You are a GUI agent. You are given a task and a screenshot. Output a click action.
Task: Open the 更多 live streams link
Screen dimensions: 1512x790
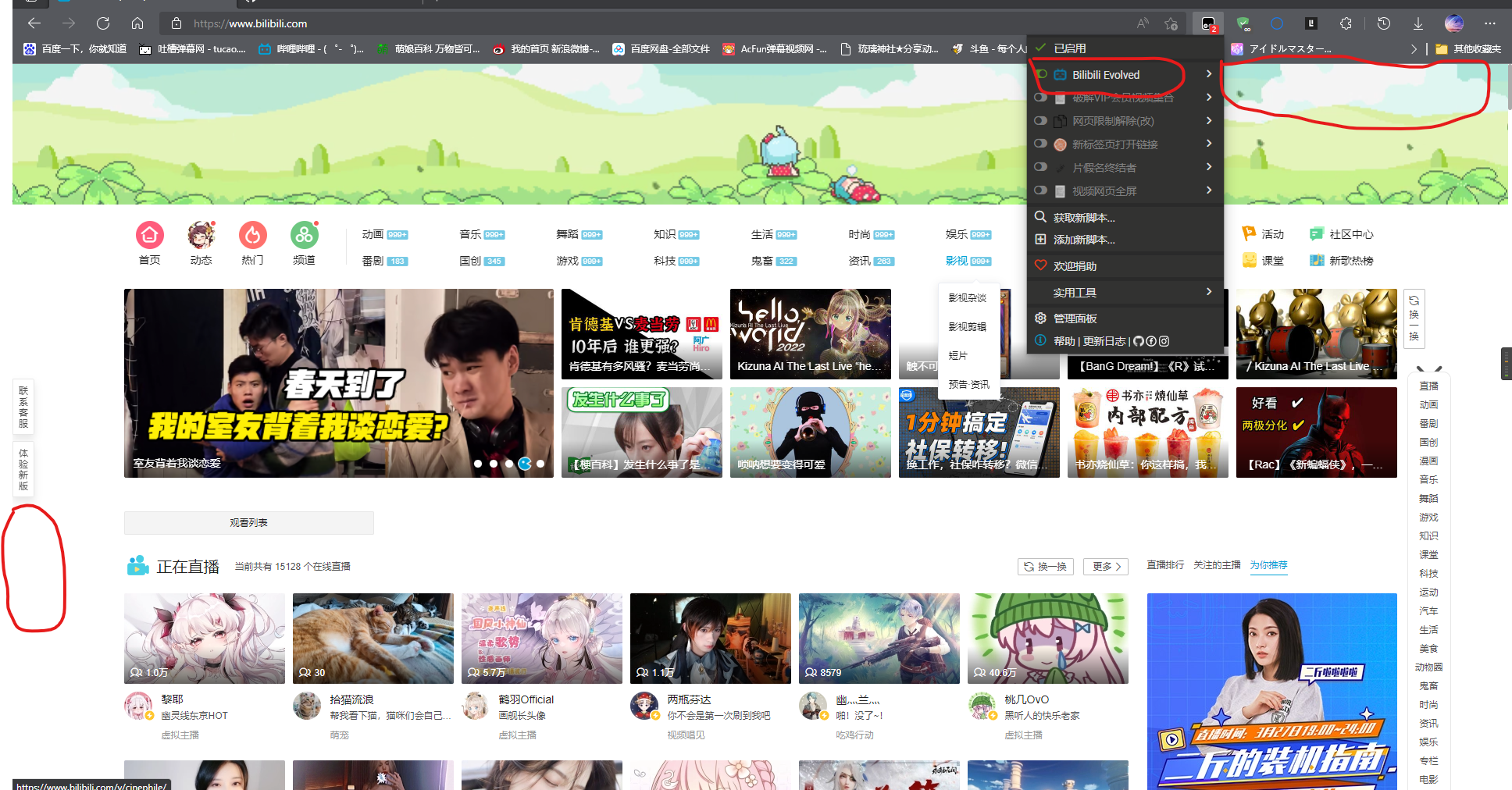(x=1106, y=566)
